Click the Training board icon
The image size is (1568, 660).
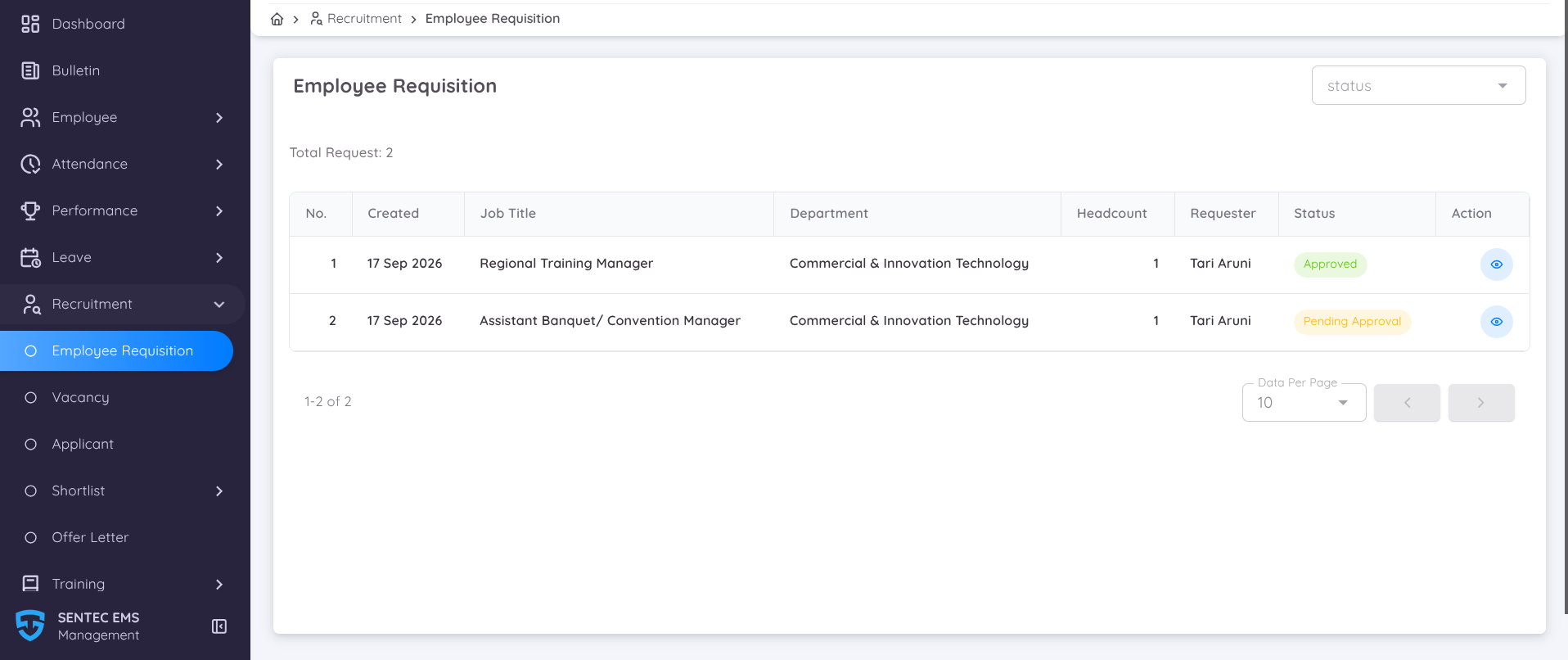(30, 584)
